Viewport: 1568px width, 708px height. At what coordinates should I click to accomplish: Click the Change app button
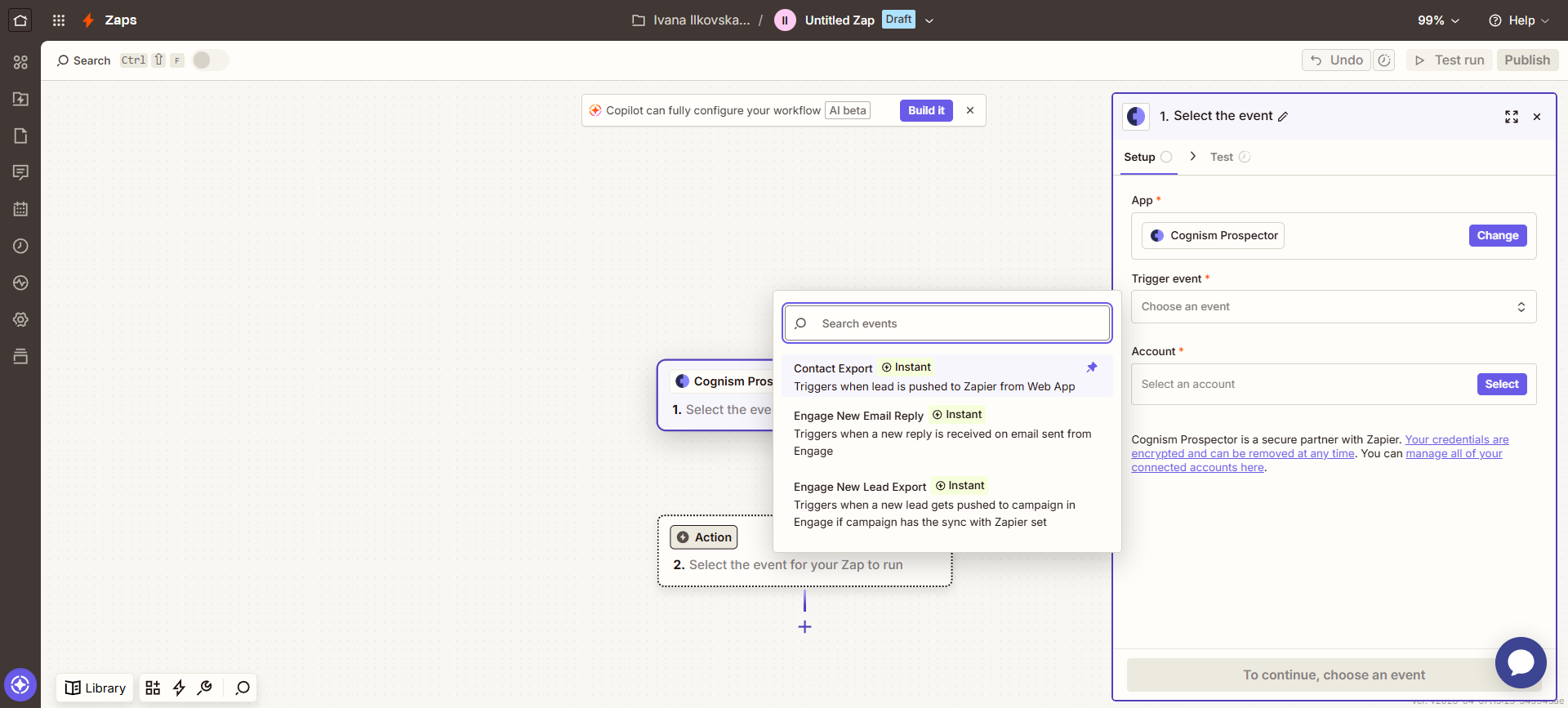[x=1497, y=235]
